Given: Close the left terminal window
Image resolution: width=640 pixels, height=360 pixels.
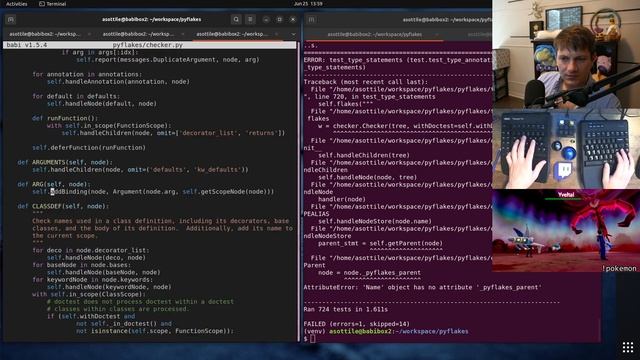Looking at the screenshot, I should pyautogui.click(x=293, y=19).
